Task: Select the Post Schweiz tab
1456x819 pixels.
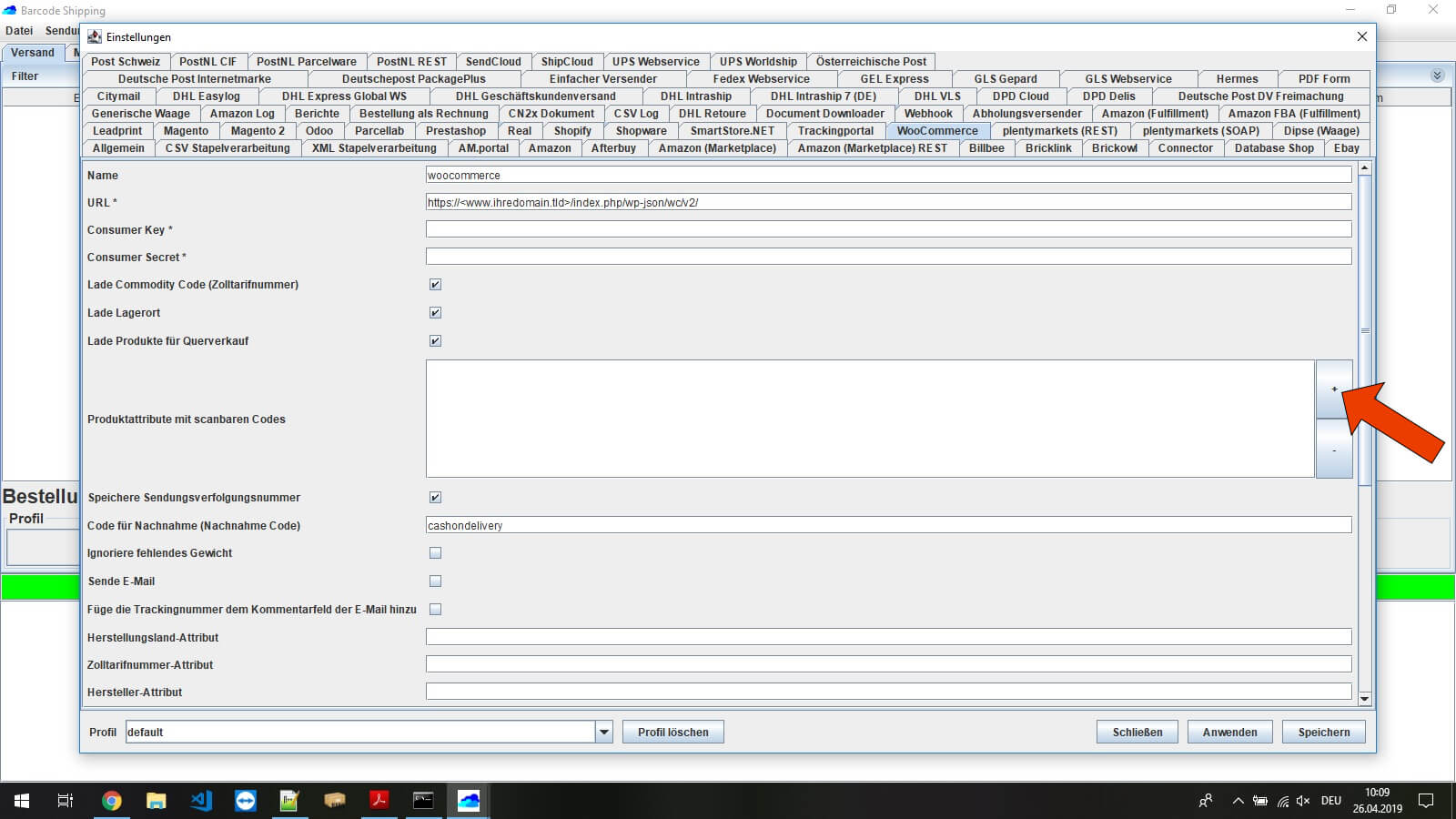Action: point(126,62)
